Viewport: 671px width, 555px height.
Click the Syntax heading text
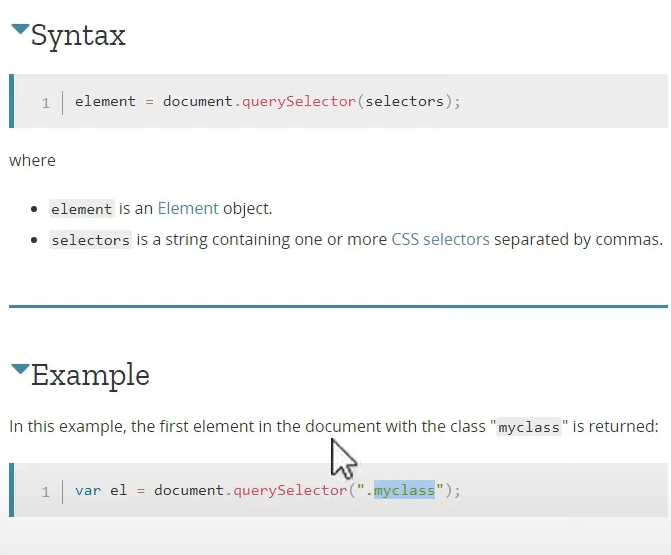(x=78, y=35)
